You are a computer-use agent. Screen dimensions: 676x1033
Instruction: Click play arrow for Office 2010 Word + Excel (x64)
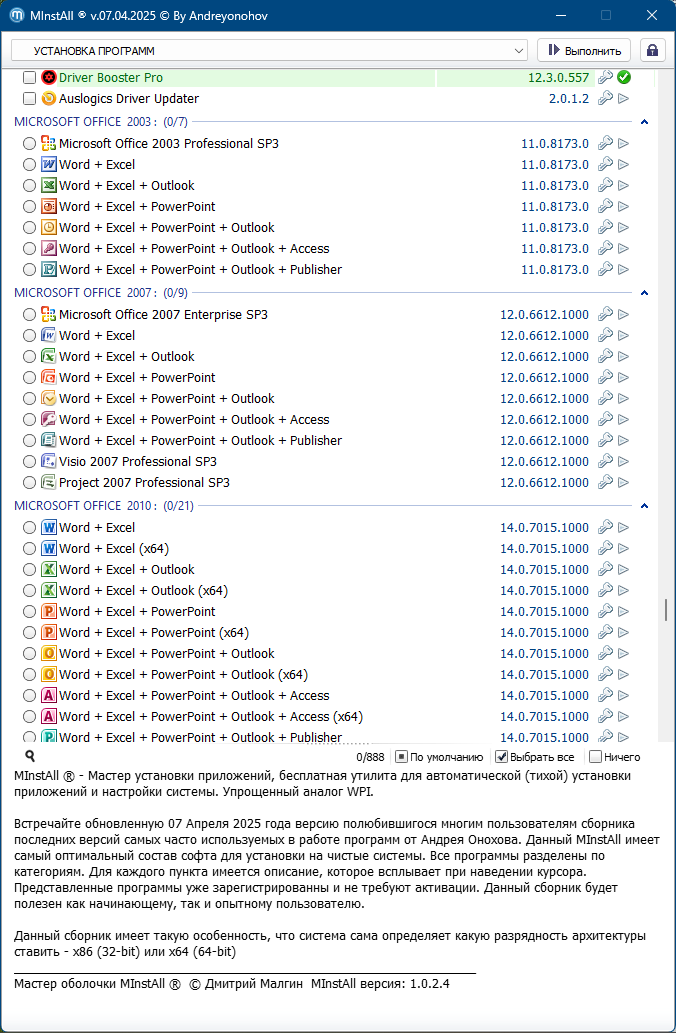point(623,549)
